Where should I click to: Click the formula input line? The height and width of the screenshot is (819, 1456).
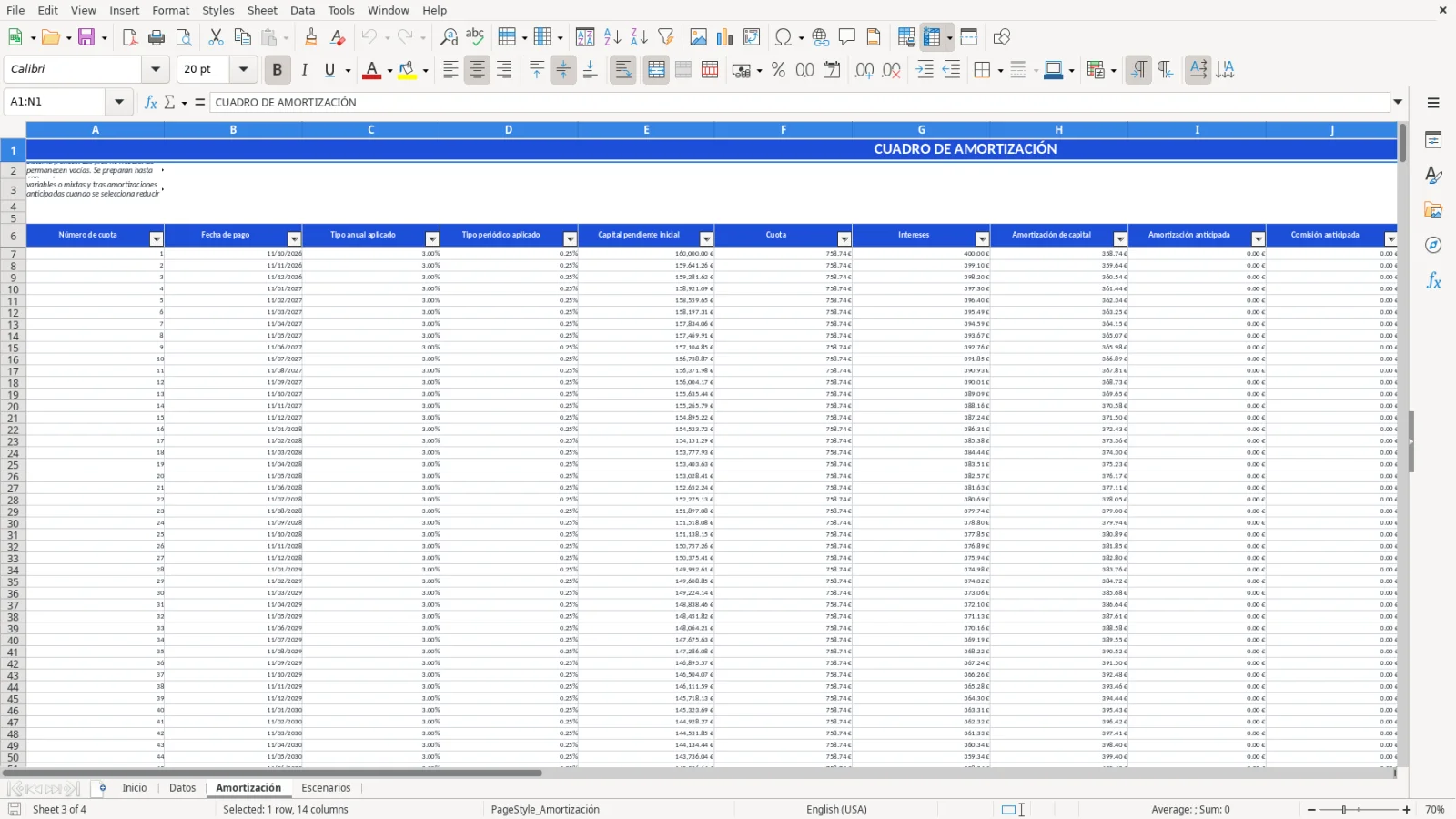click(x=799, y=102)
